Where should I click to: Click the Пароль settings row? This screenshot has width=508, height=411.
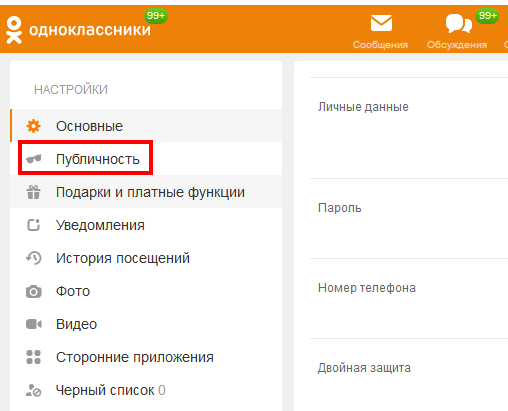click(409, 218)
